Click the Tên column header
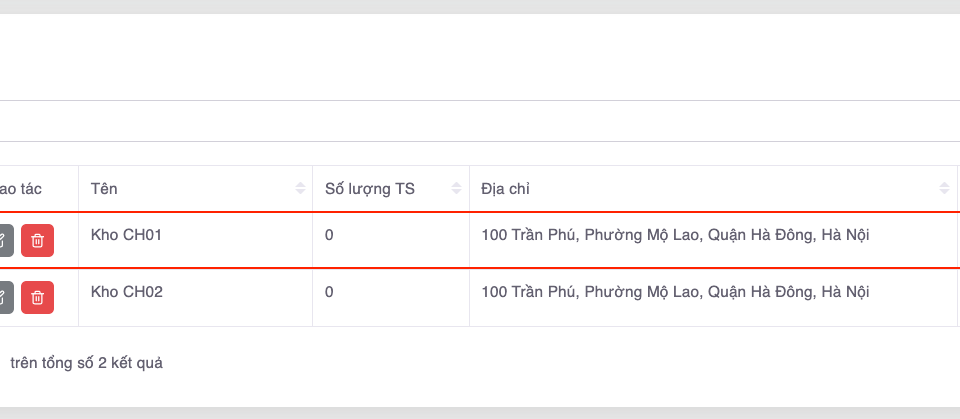960x419 pixels. click(x=104, y=189)
